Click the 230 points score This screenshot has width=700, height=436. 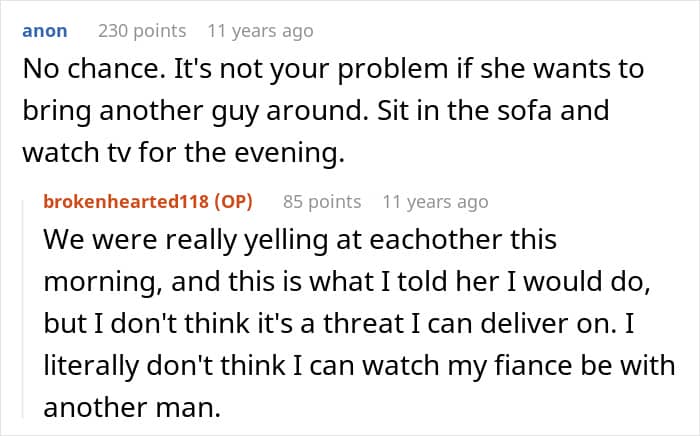(x=142, y=31)
